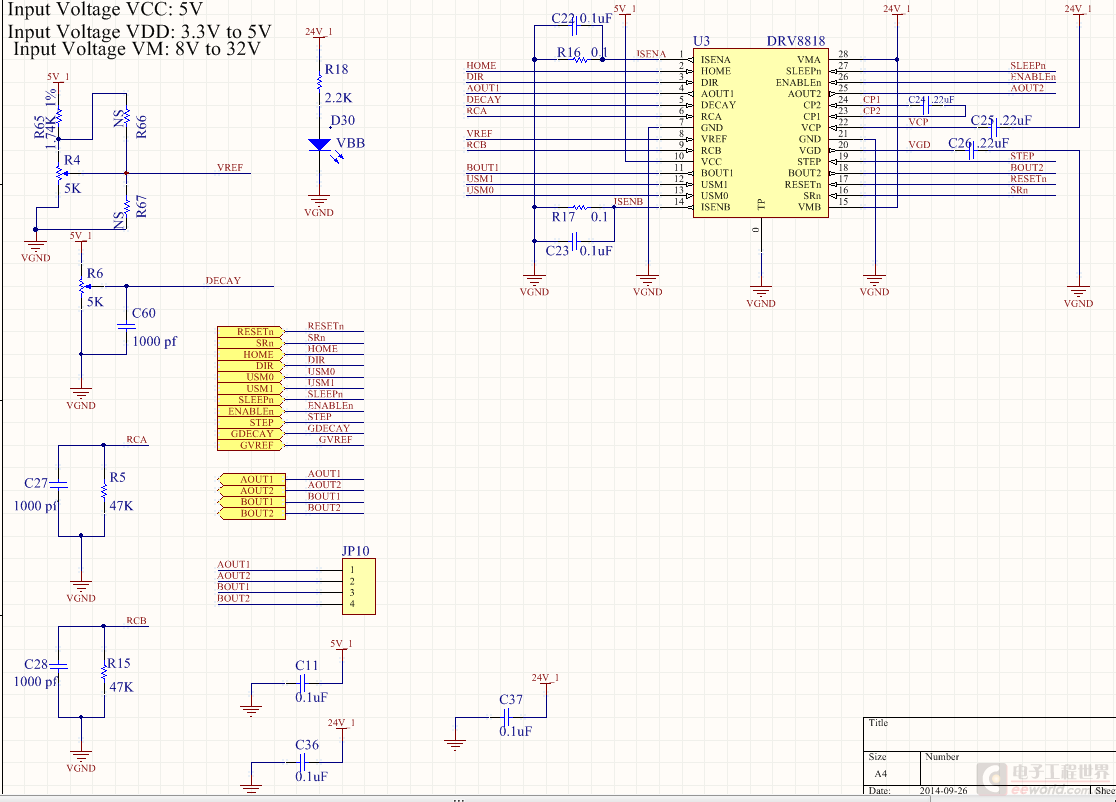
Task: Select the RCA net label above R5
Action: click(x=137, y=440)
